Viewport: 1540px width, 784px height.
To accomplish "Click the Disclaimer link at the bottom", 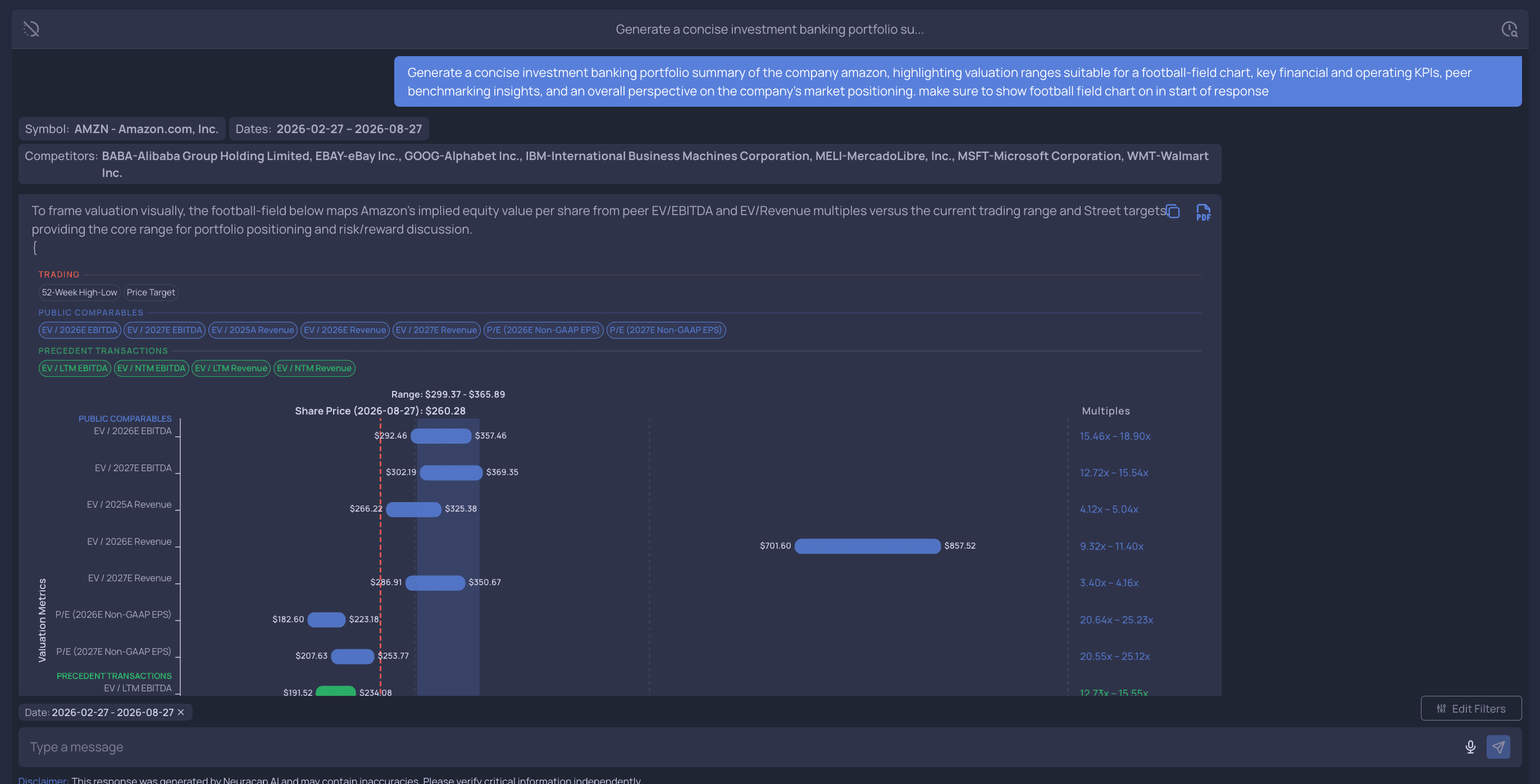I will coord(43,780).
